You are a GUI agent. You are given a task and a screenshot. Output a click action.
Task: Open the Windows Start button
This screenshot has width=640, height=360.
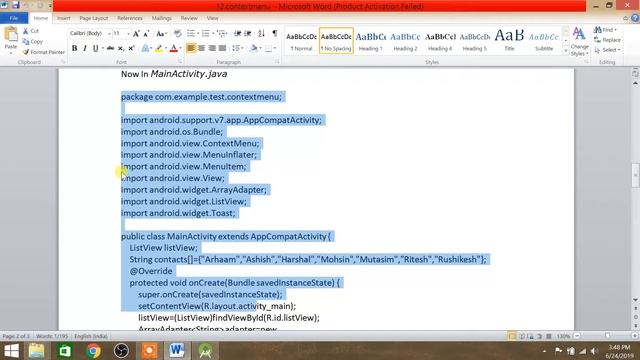coord(11,351)
